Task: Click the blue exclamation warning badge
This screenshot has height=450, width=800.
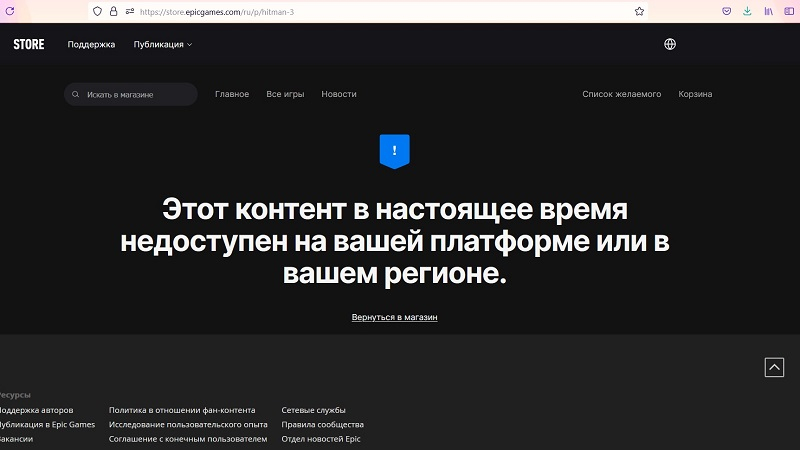Action: pos(394,152)
